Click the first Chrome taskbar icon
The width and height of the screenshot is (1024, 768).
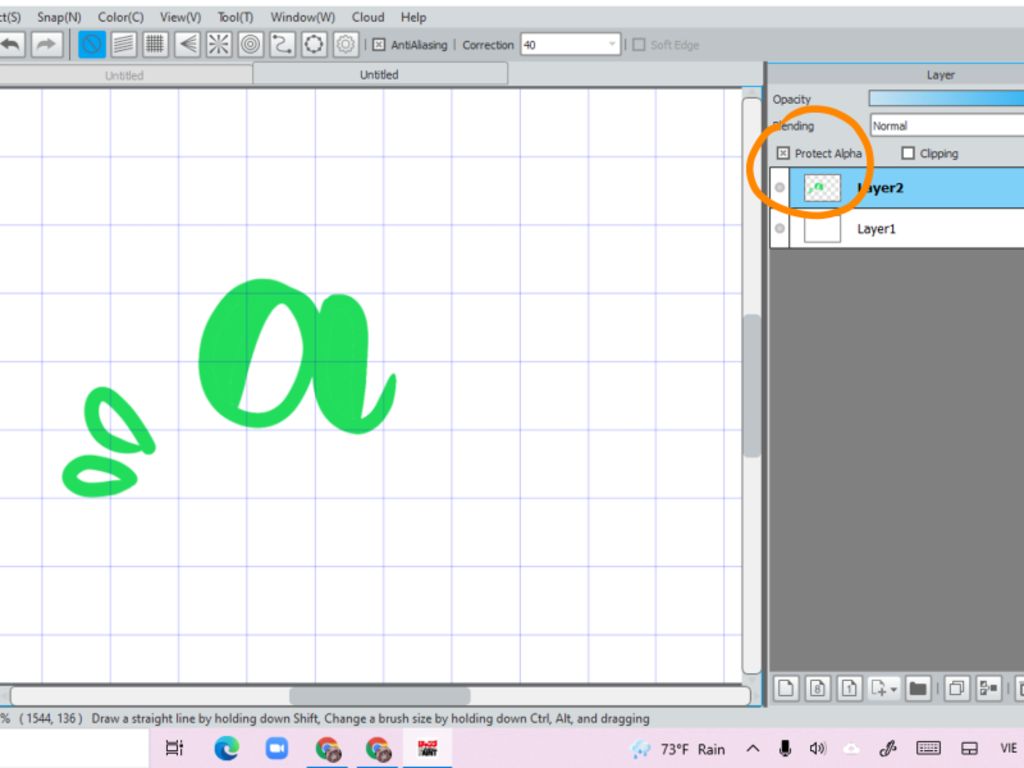click(x=327, y=748)
